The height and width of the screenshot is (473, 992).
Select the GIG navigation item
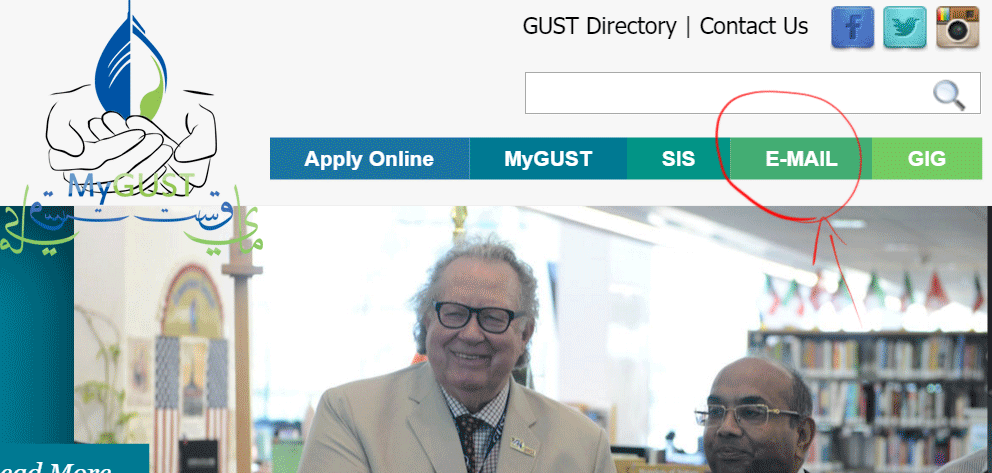pos(927,159)
